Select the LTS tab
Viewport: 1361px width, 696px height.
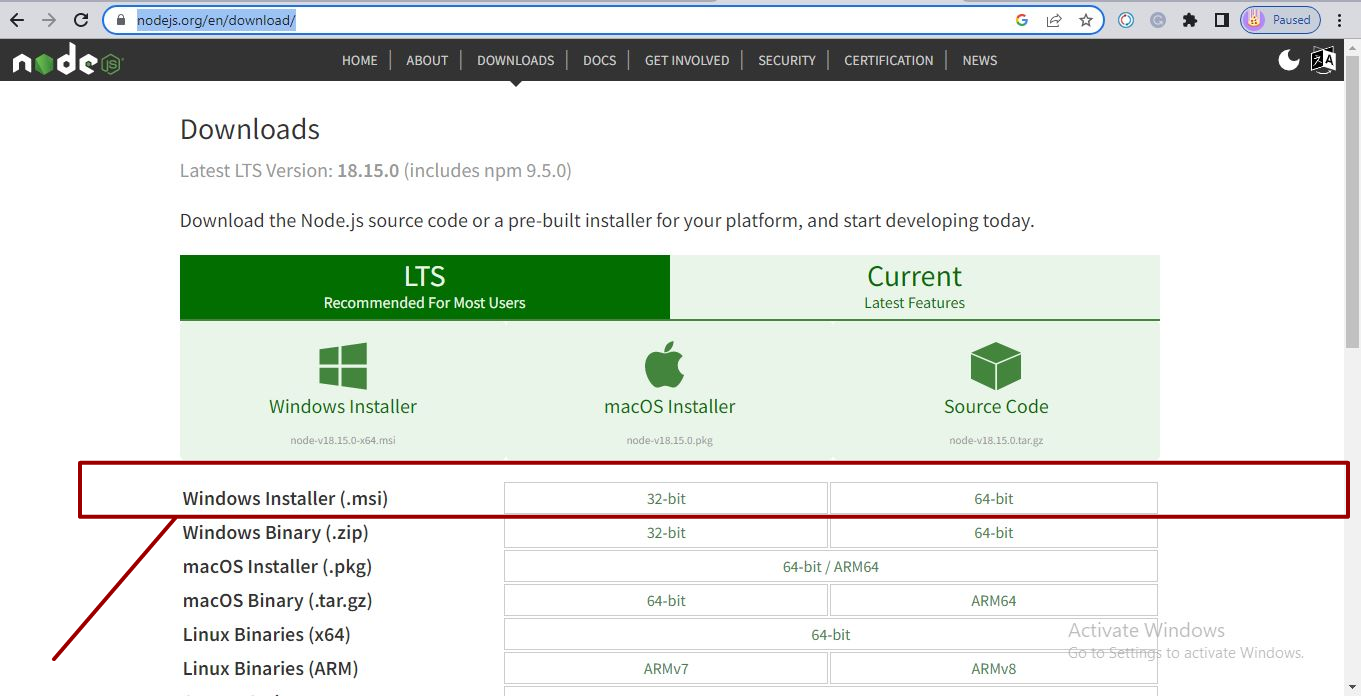(425, 287)
